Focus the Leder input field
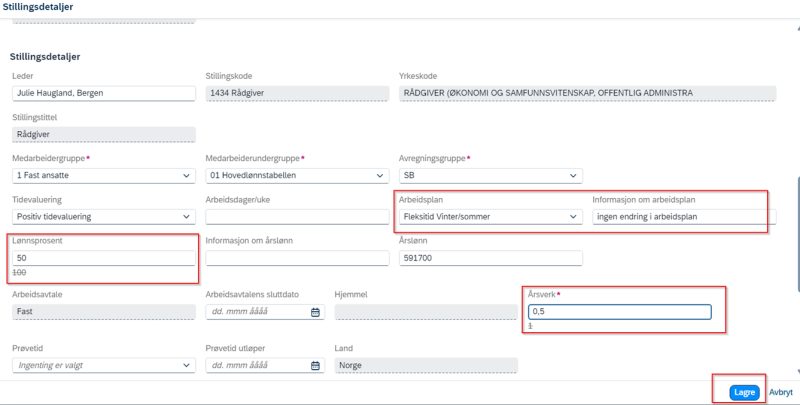Screen dimensions: 800x405 (x=104, y=93)
